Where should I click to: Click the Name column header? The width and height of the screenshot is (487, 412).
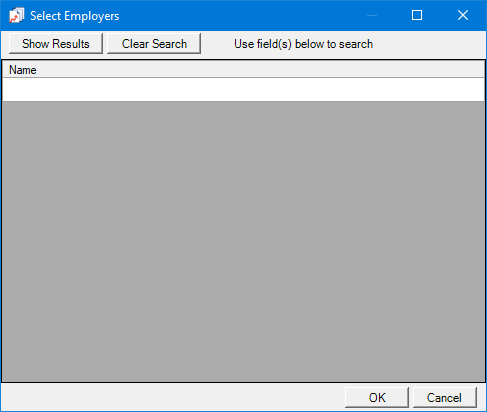243,70
